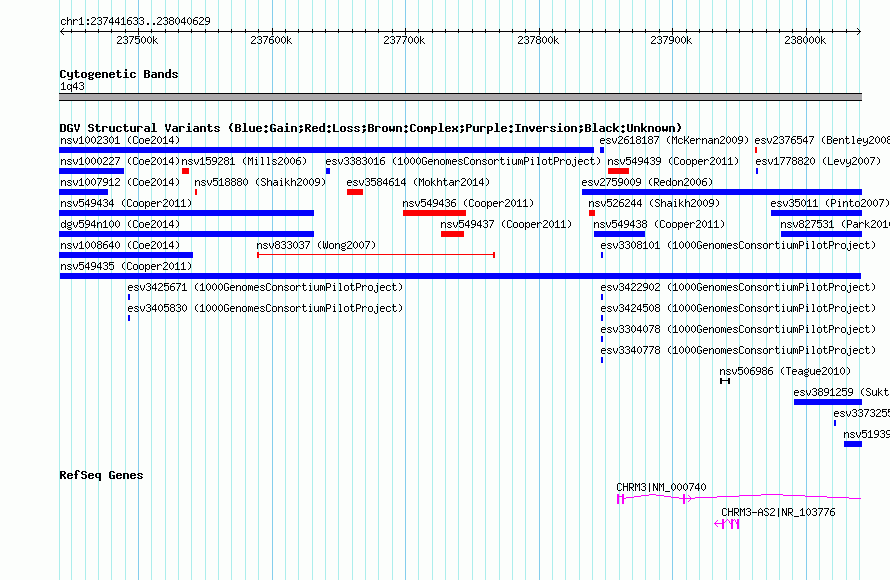890x580 pixels.
Task: Click the RefSeq Genes track heading
Action: coord(101,475)
